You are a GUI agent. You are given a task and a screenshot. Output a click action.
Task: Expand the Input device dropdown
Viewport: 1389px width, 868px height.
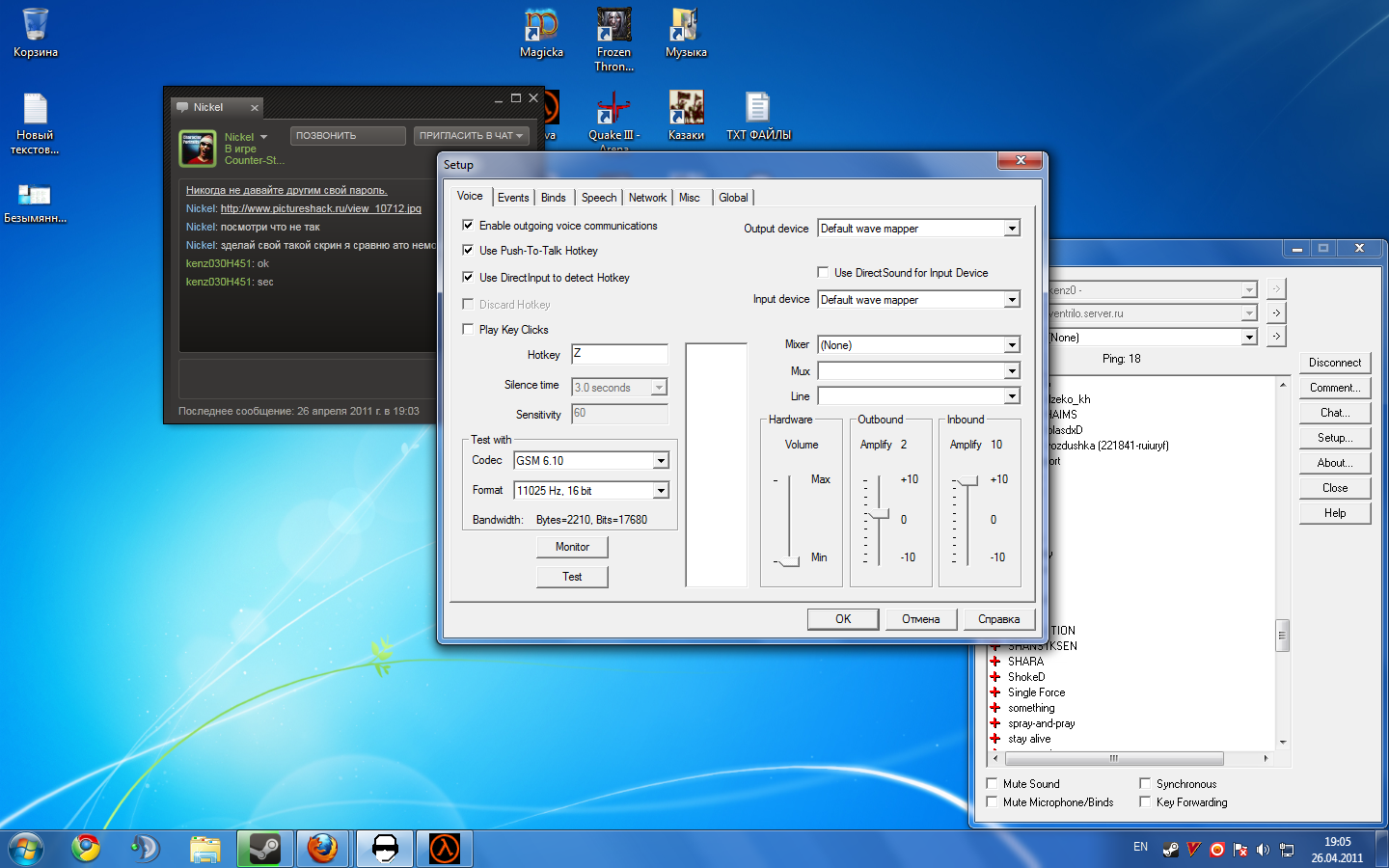(x=1012, y=300)
